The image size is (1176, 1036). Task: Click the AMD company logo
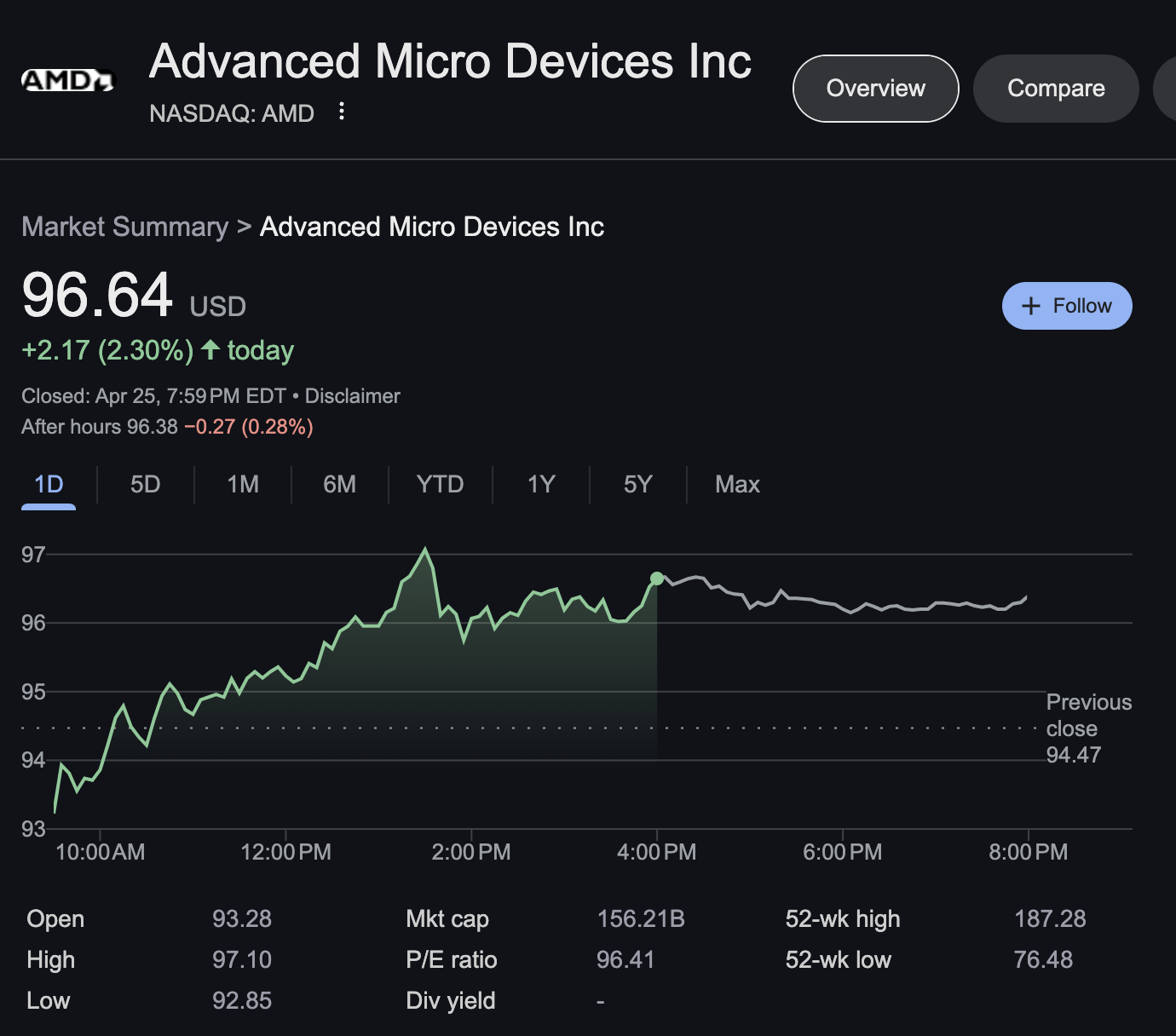(67, 81)
